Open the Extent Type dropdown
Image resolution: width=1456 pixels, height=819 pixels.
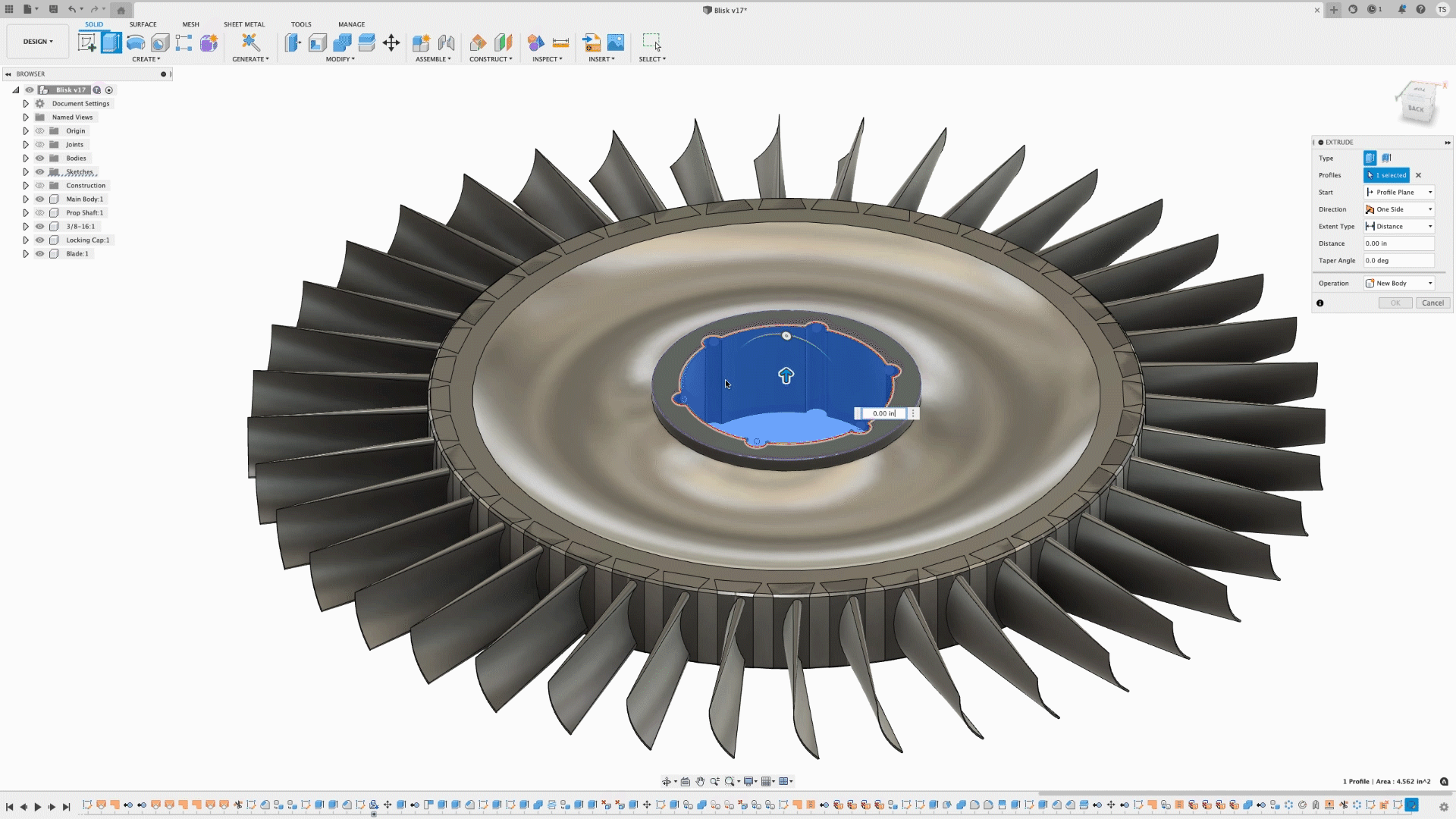click(1399, 227)
